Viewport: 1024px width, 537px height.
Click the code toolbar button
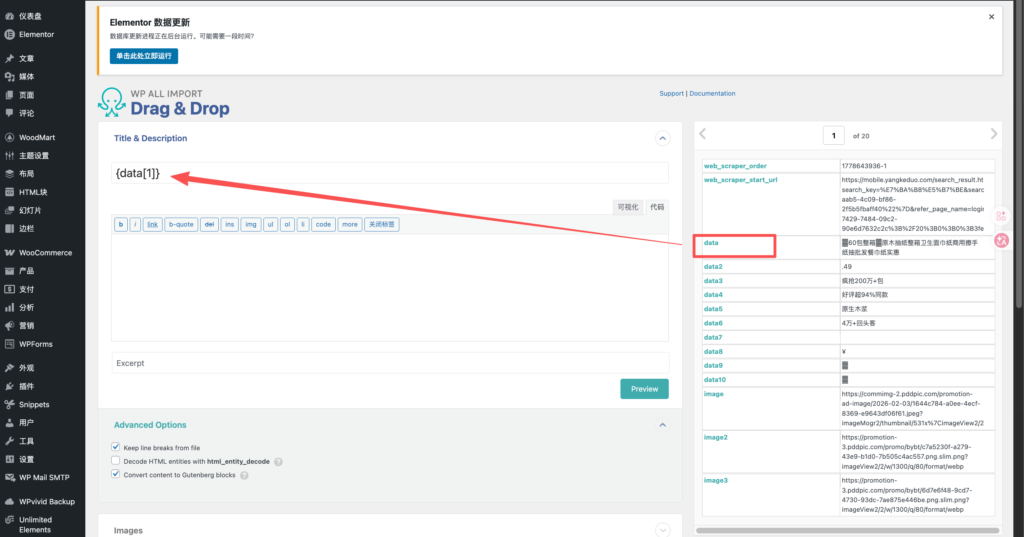(x=323, y=225)
